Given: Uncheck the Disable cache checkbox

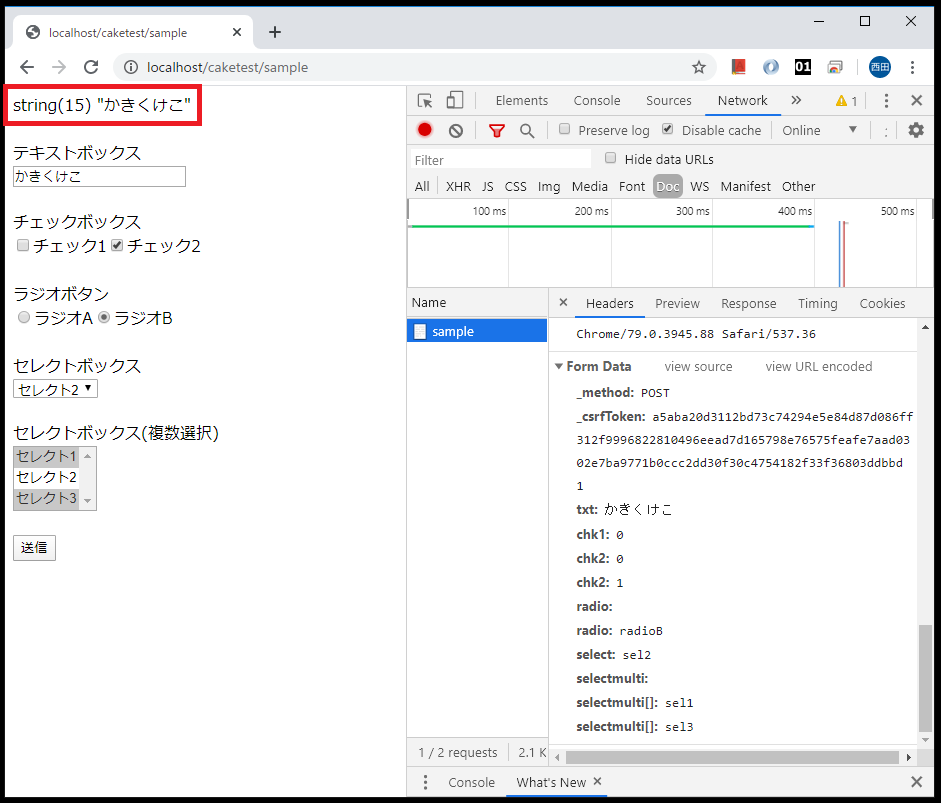Looking at the screenshot, I should click(x=668, y=130).
